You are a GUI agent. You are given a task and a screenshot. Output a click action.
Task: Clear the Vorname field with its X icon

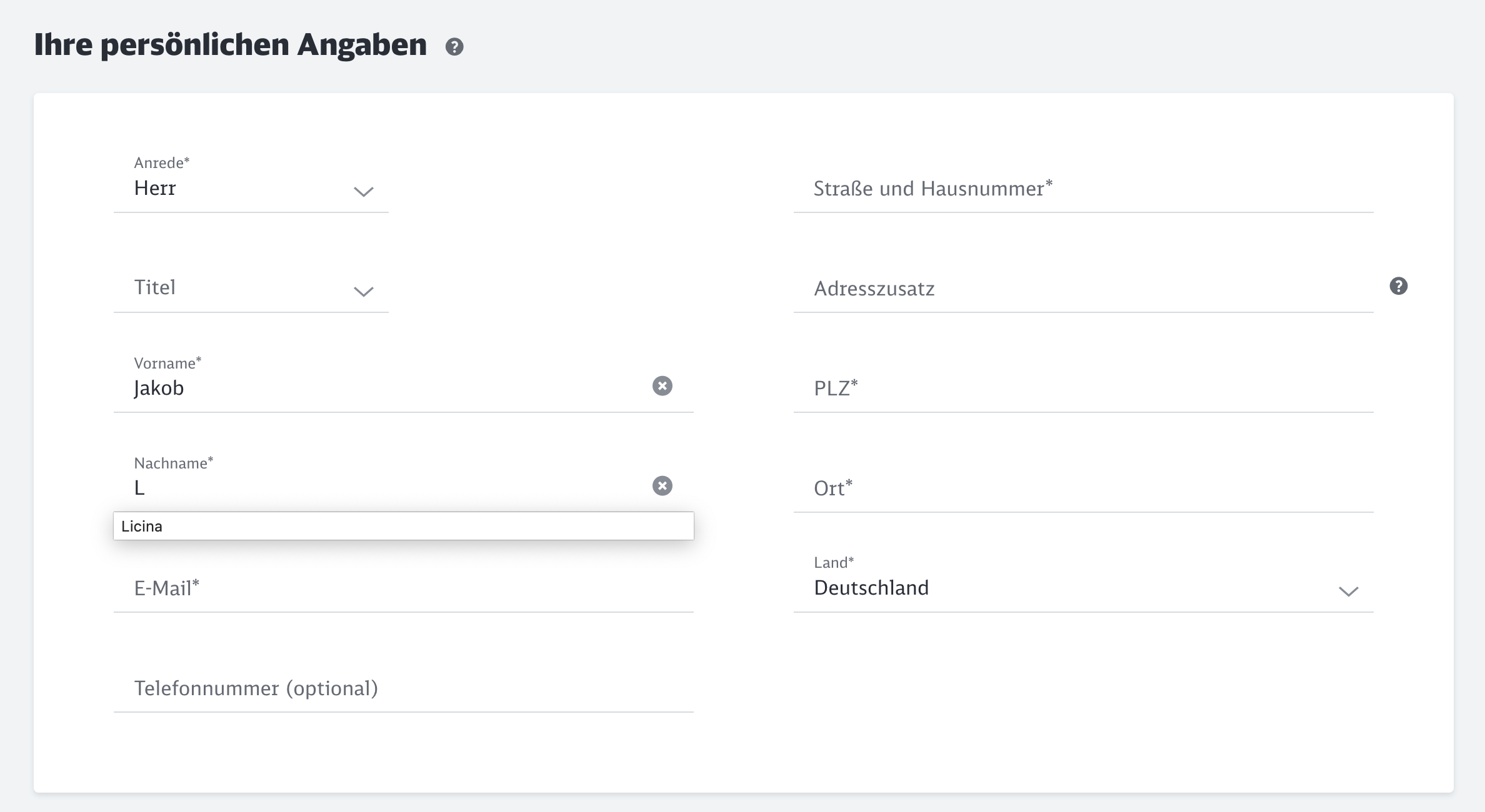[662, 386]
